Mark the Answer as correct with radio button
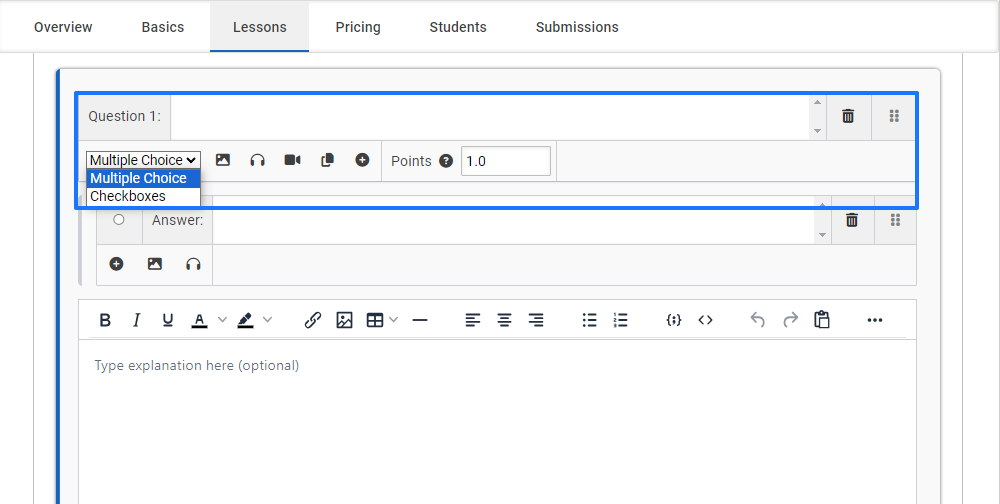1000x504 pixels. [119, 219]
